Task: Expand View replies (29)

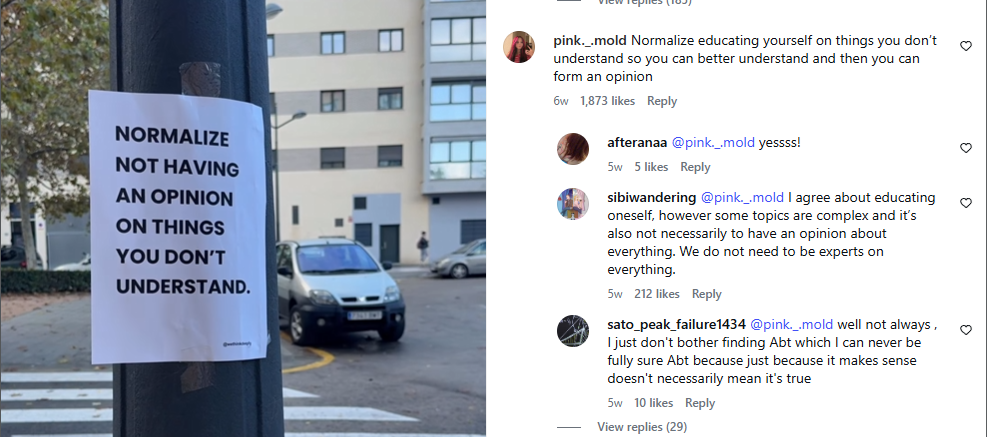Action: click(x=641, y=427)
